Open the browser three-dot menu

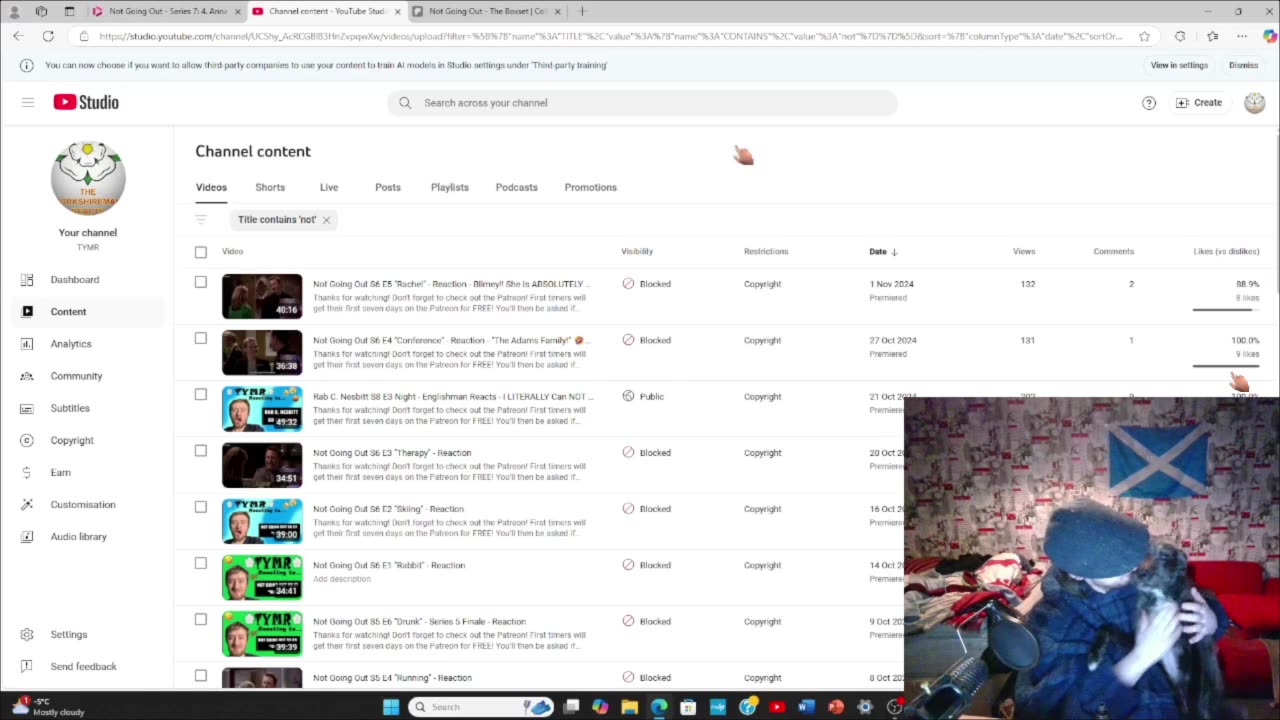tap(1242, 36)
